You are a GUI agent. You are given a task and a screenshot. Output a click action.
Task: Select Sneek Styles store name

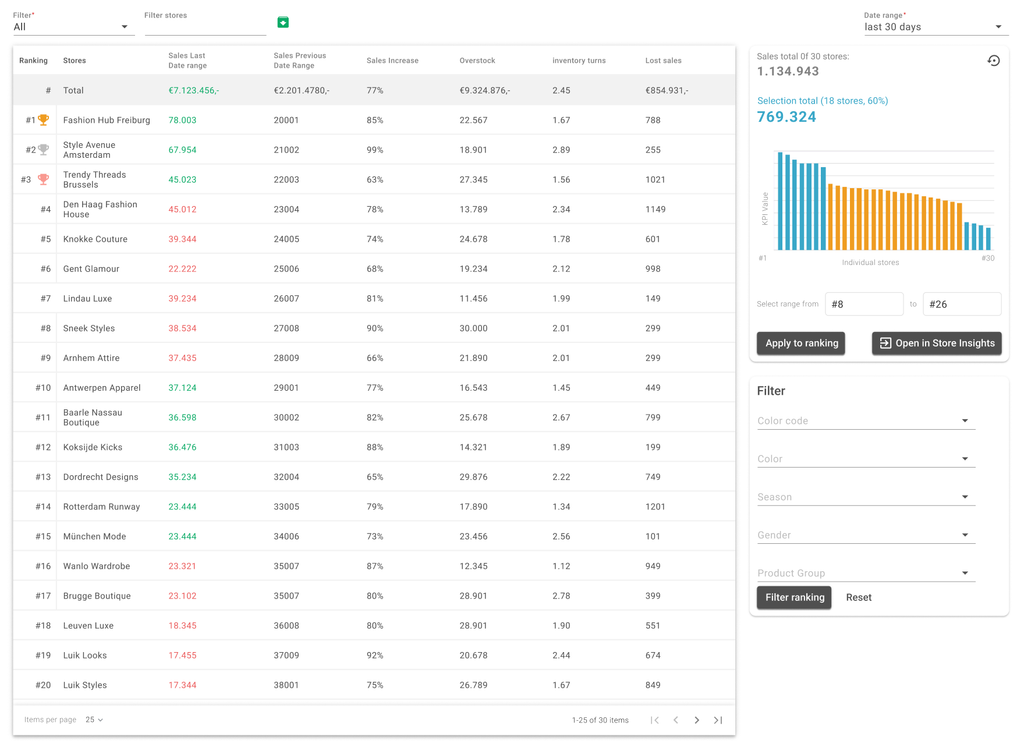coord(88,328)
